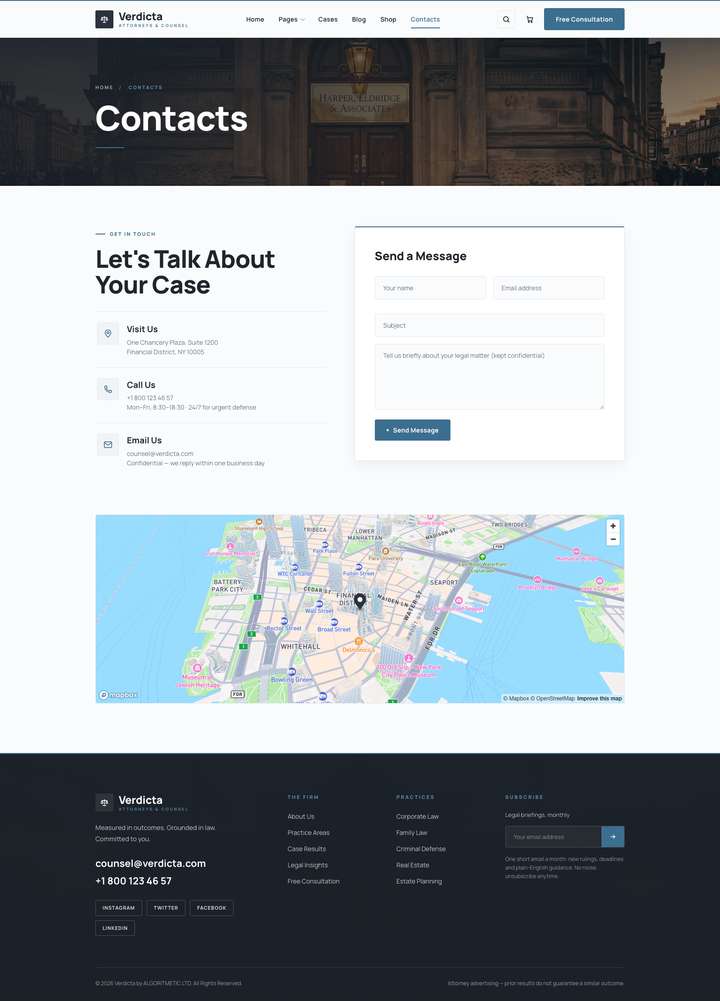This screenshot has height=1001, width=720.
Task: Click the One Chancery Plaza address text
Action: [x=172, y=343]
